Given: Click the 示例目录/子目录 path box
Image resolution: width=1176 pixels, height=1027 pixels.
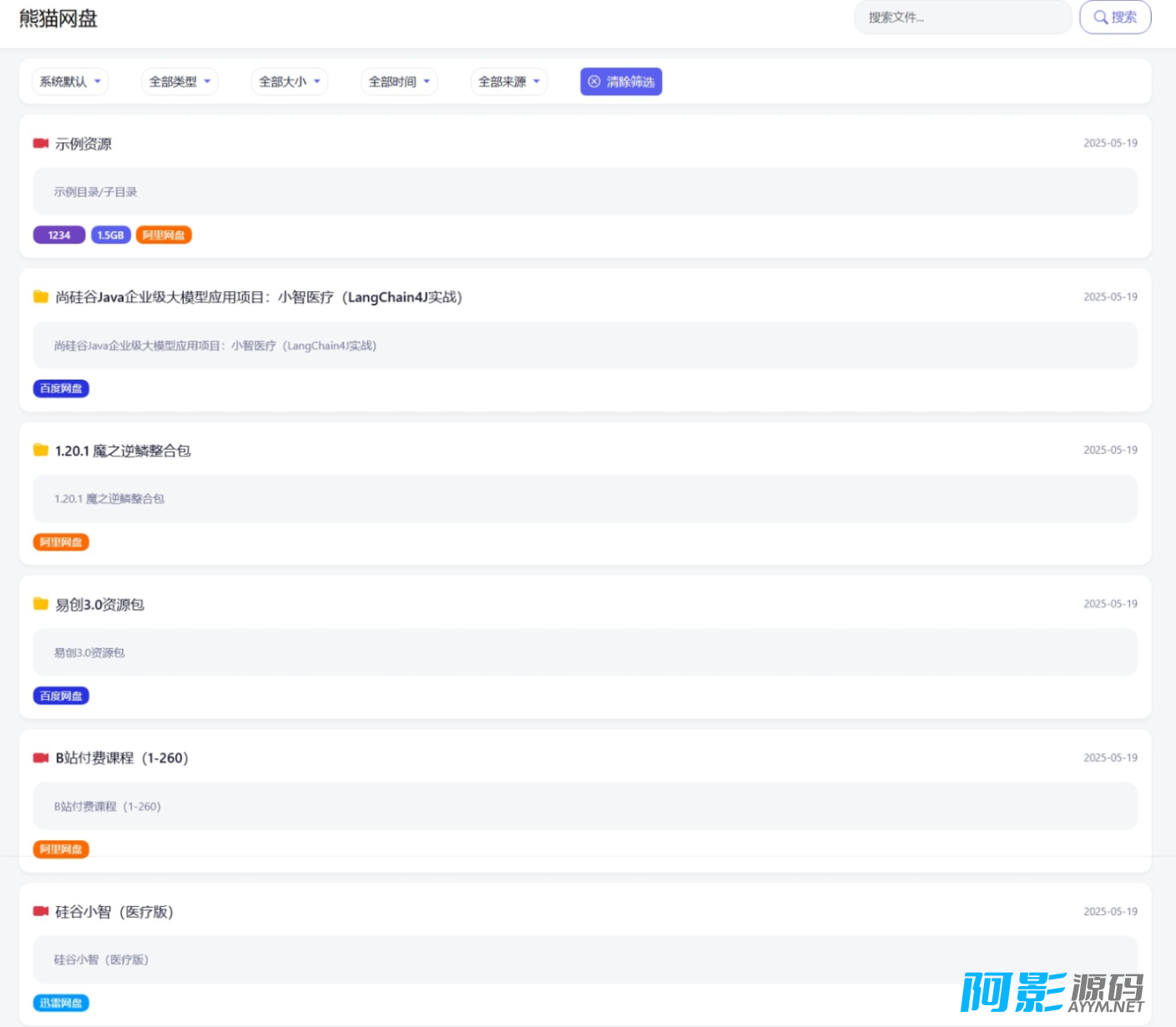Looking at the screenshot, I should [585, 192].
